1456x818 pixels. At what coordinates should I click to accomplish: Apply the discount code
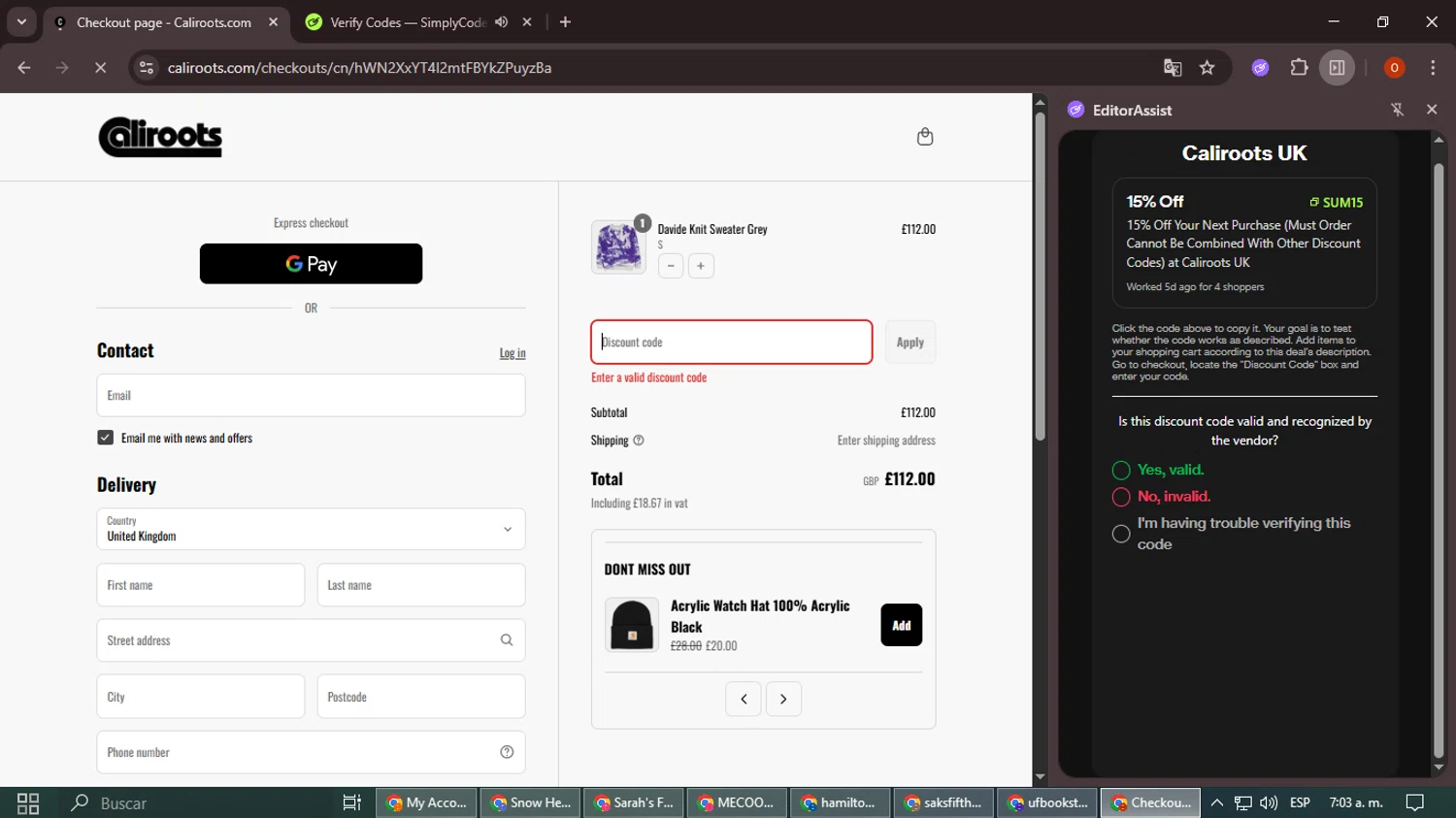click(x=910, y=343)
